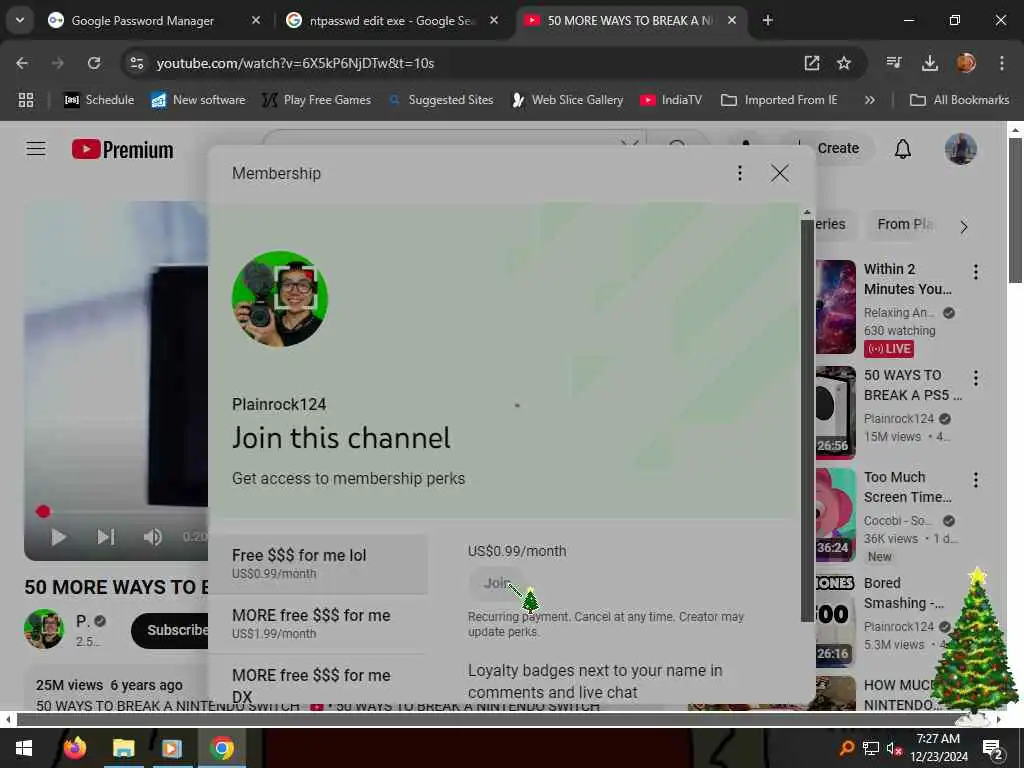Reload the page
Screen dimensions: 1024x768
coord(94,63)
